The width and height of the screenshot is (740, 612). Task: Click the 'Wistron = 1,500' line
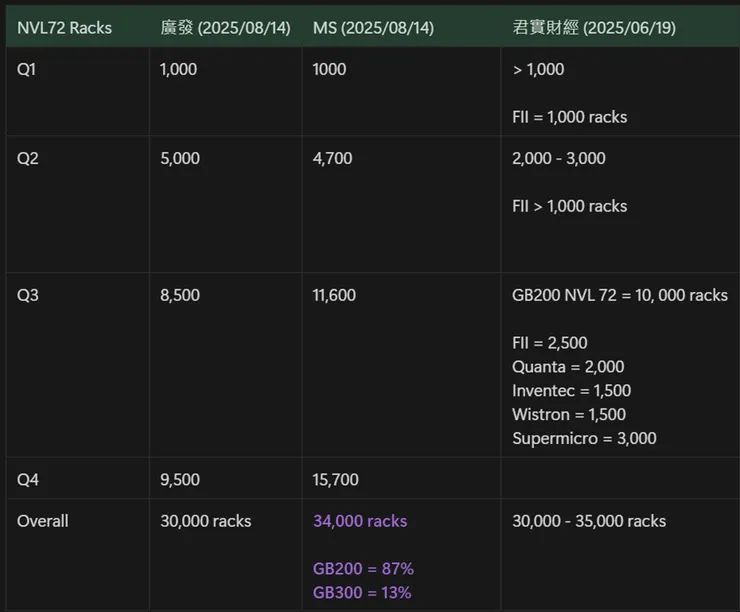569,414
